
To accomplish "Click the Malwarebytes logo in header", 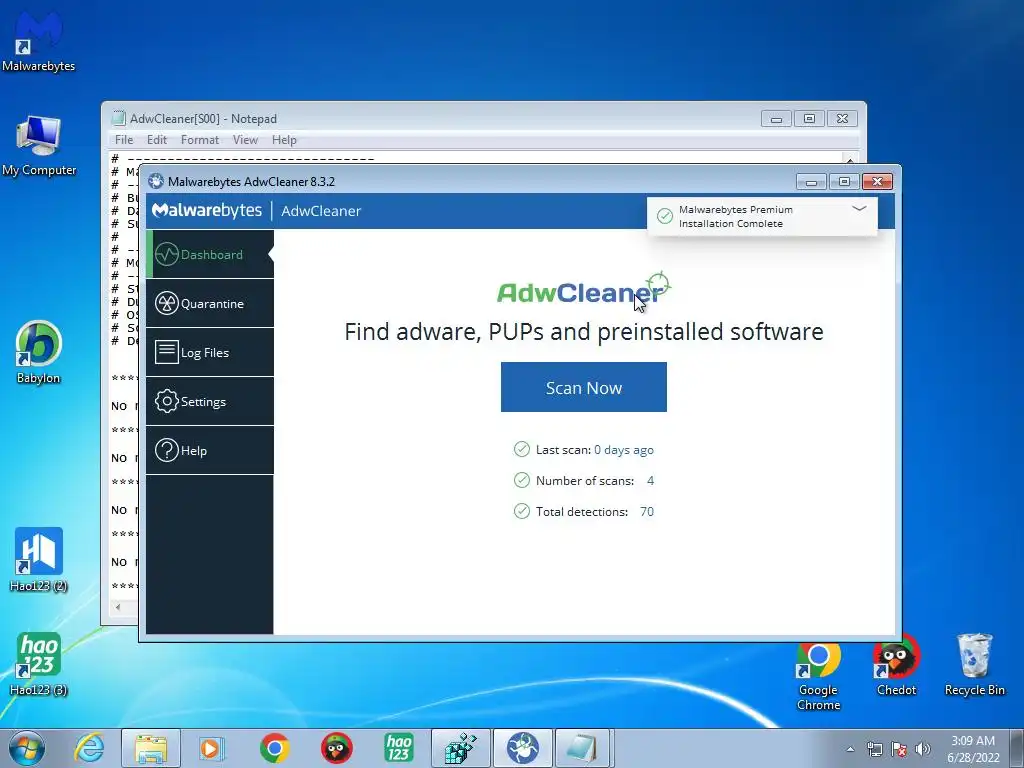I will click(206, 210).
